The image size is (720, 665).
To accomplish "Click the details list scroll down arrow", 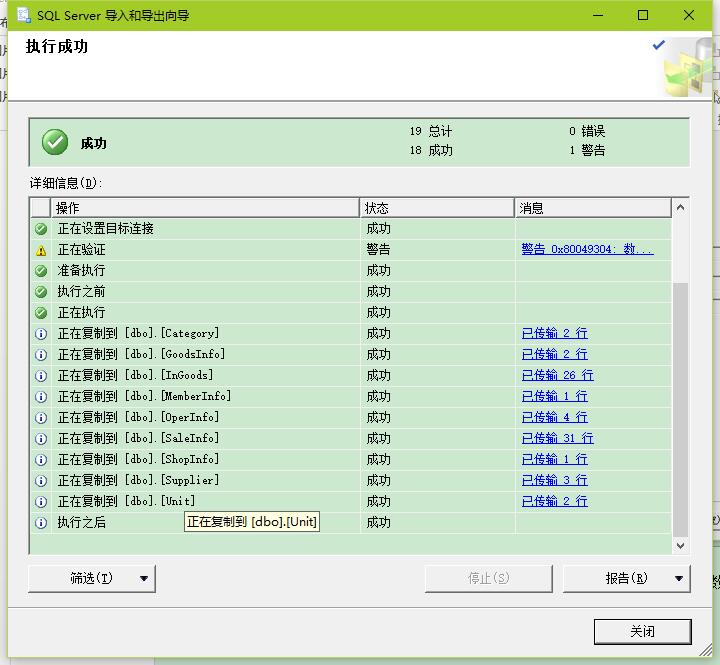I will coord(681,546).
